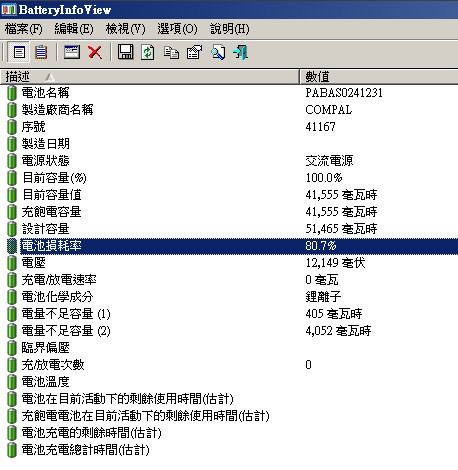This screenshot has height=470, width=458.
Task: Click the exit door icon
Action: [240, 52]
